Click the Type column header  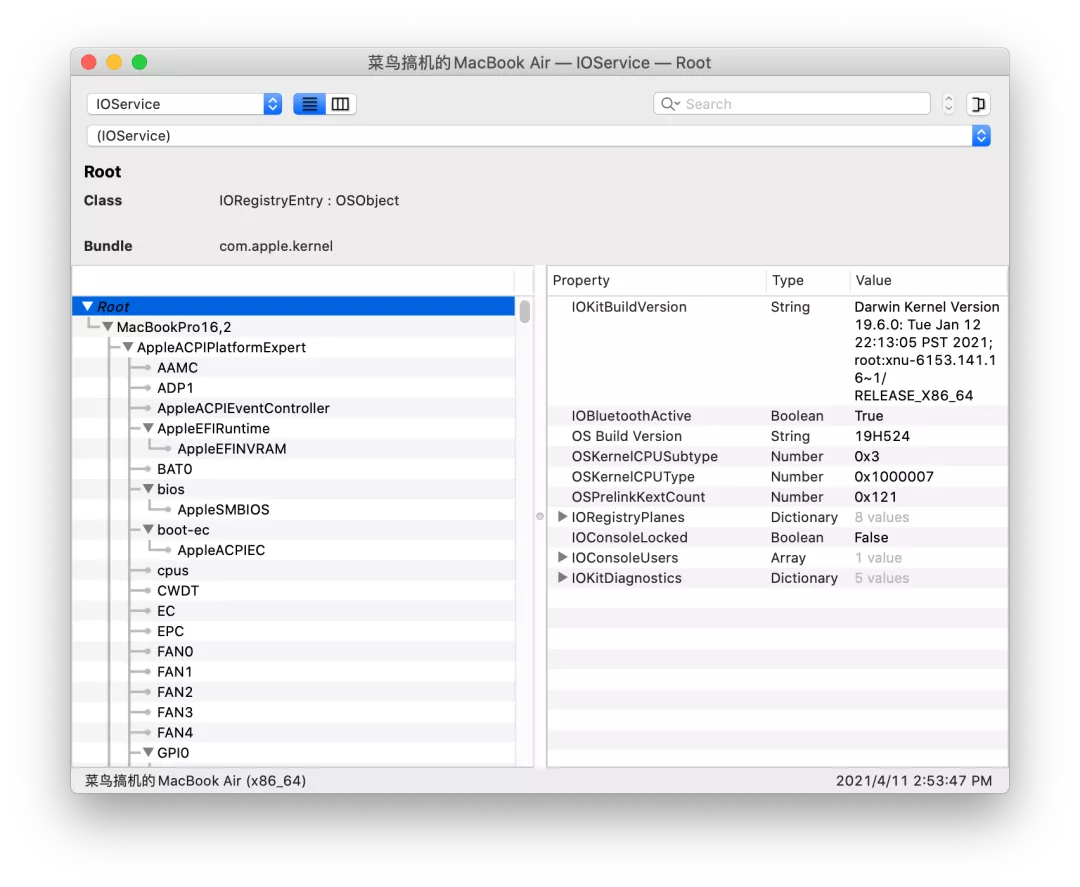807,280
